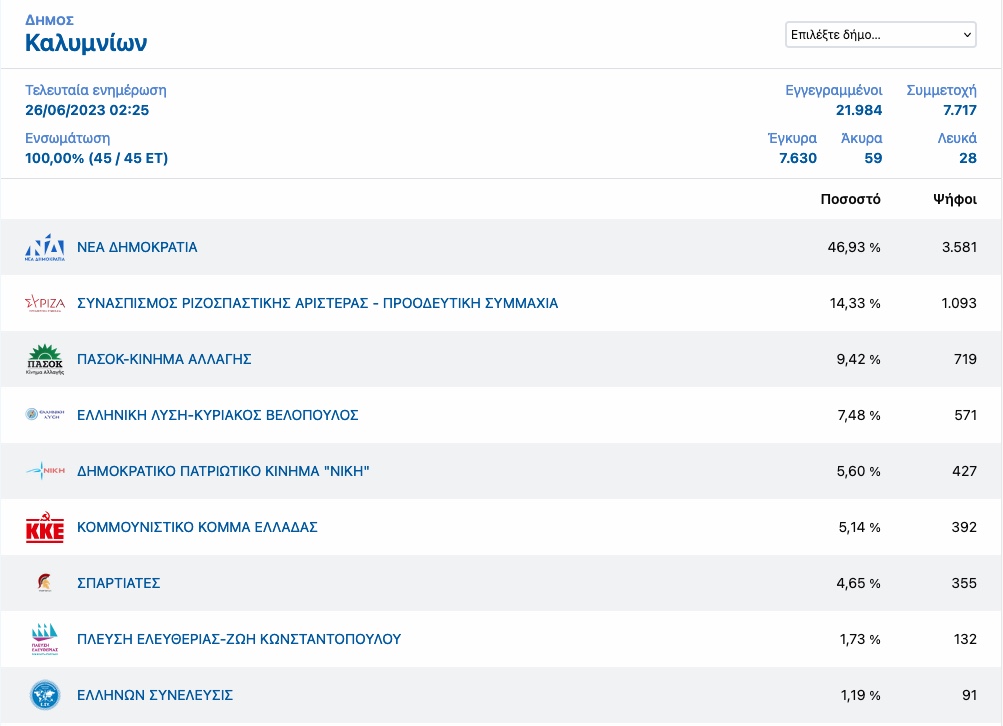Click the 'Ενσωμάτωση' label
The width and height of the screenshot is (1003, 726).
pyautogui.click(x=68, y=138)
